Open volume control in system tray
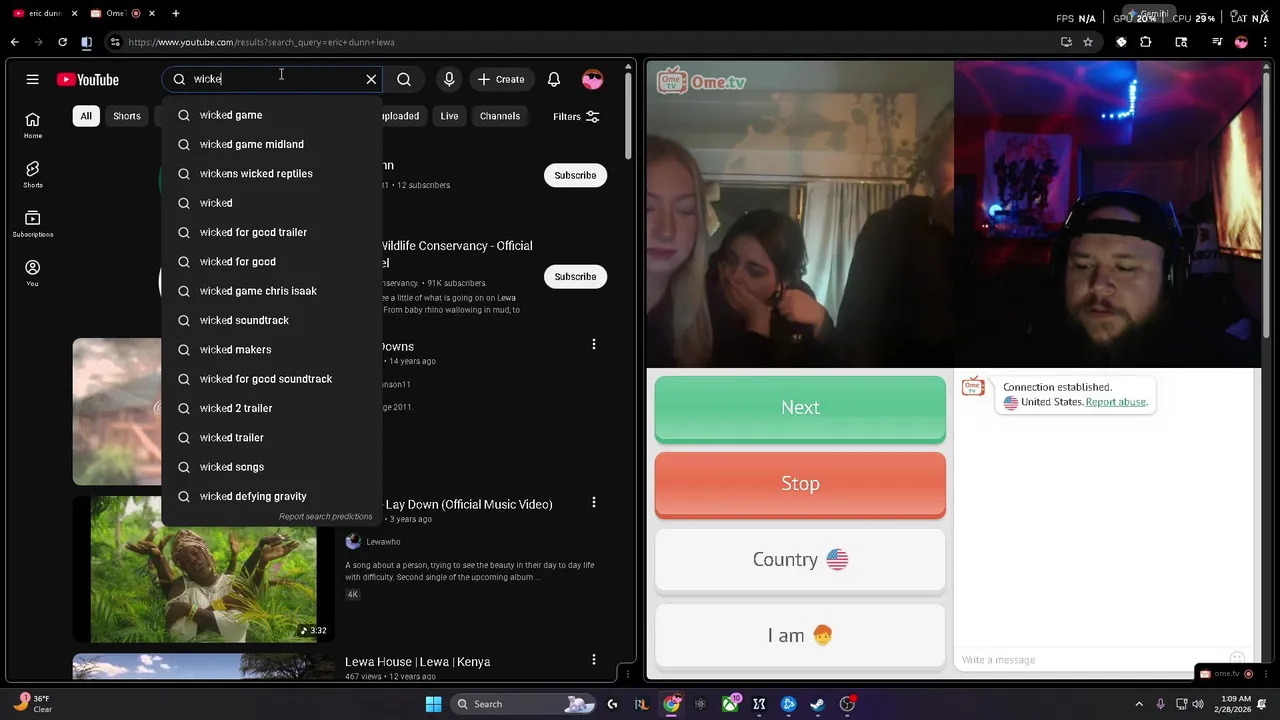1280x720 pixels. click(1198, 704)
